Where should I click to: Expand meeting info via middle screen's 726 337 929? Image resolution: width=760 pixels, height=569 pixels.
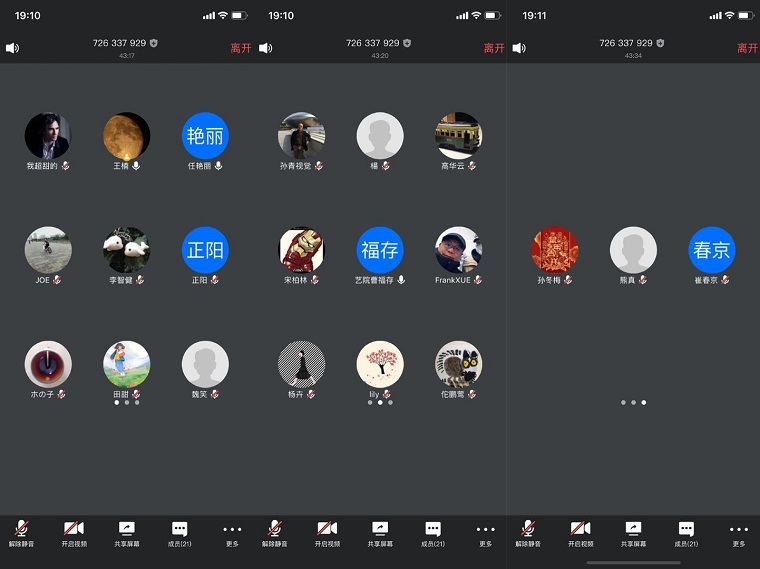pyautogui.click(x=373, y=44)
